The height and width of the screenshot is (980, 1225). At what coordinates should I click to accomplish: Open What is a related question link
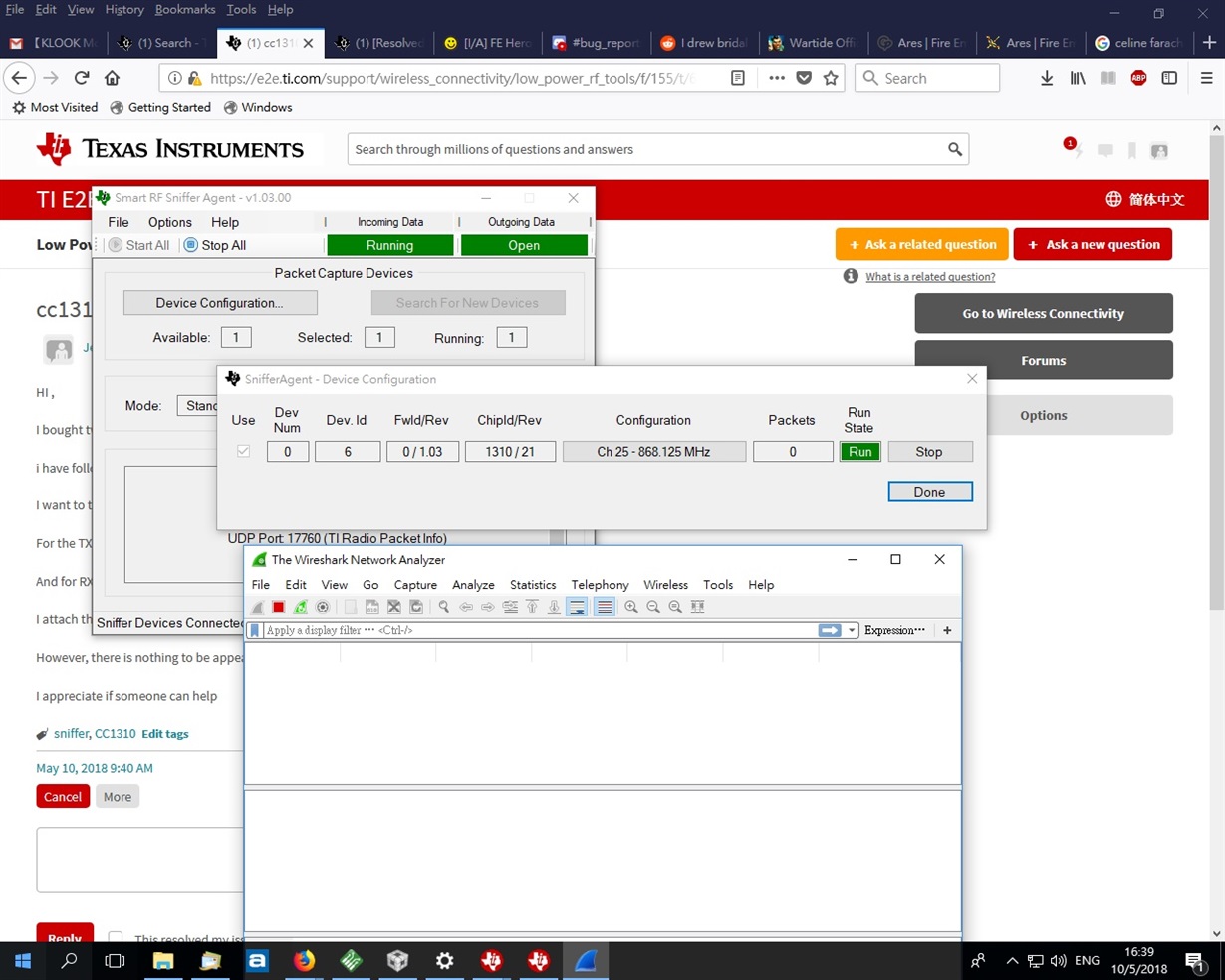click(930, 277)
